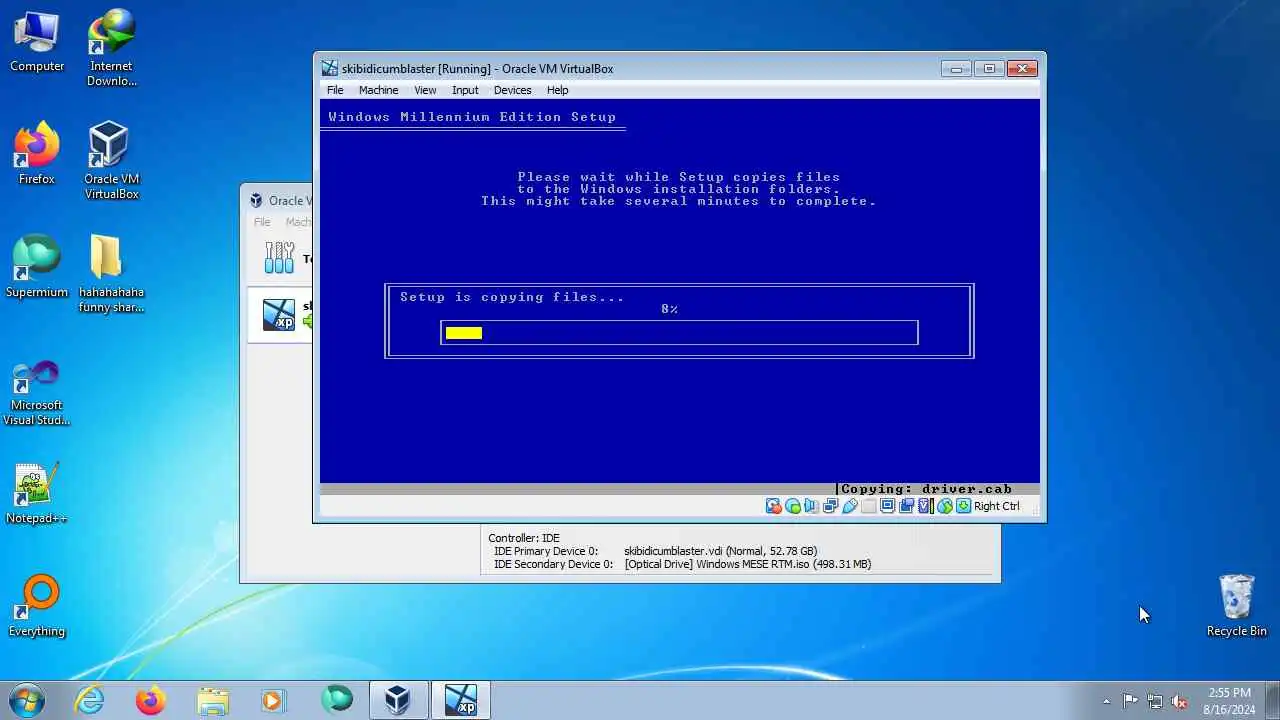
Task: Click the 8% progress percentage text
Action: point(670,309)
